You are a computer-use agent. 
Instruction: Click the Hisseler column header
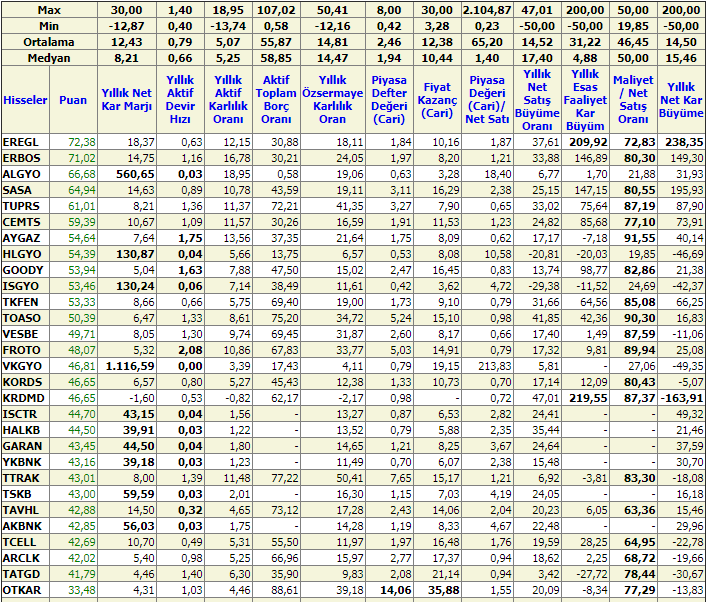tap(25, 100)
